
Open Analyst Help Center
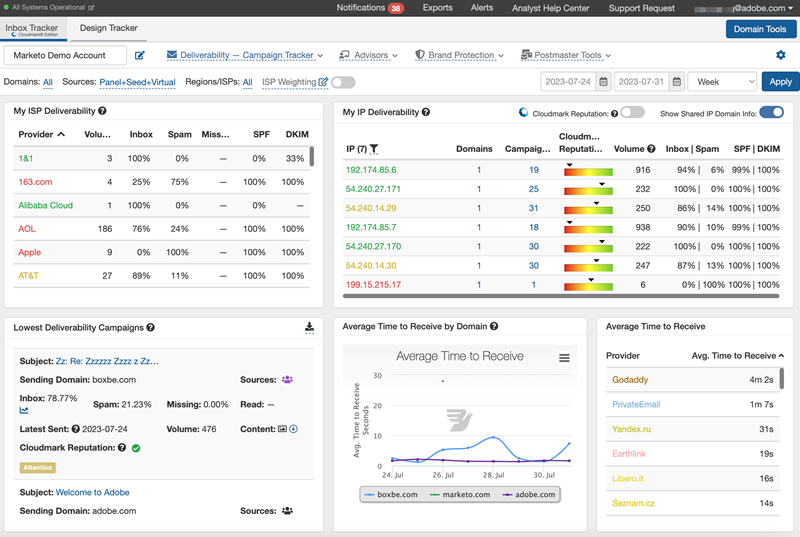(x=551, y=8)
